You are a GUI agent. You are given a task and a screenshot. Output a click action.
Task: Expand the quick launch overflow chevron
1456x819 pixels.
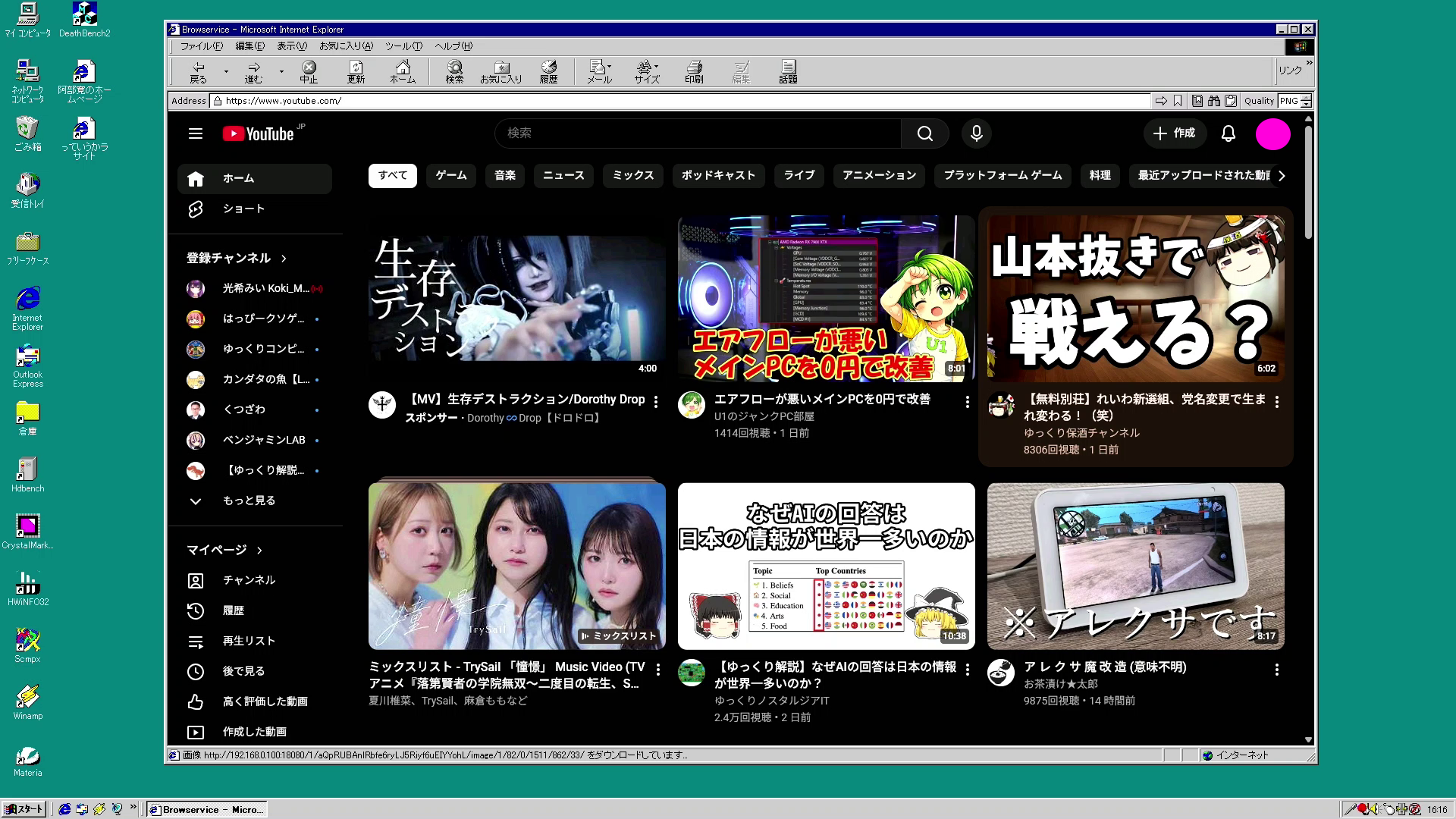click(x=133, y=808)
